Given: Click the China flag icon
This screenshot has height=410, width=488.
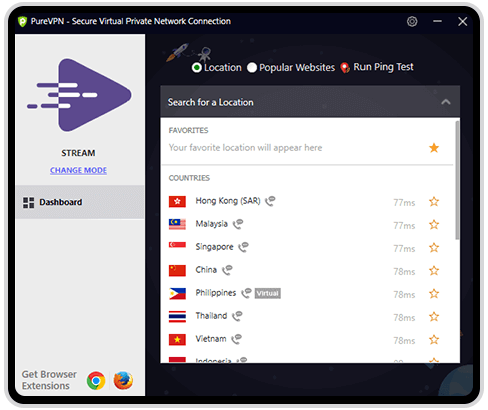Looking at the screenshot, I should (177, 271).
